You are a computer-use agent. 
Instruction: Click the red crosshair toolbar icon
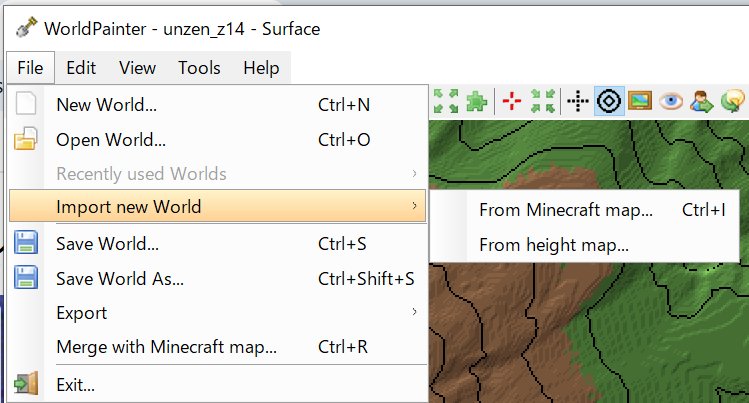point(512,101)
